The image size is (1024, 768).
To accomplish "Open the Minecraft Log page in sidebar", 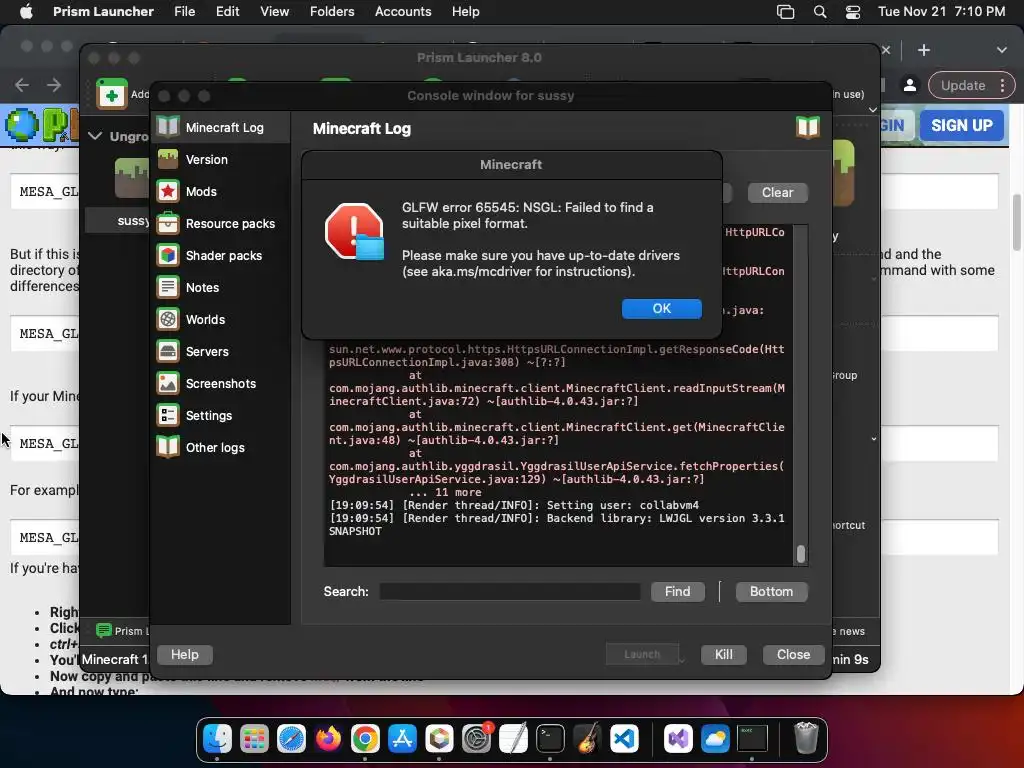I will click(x=221, y=127).
